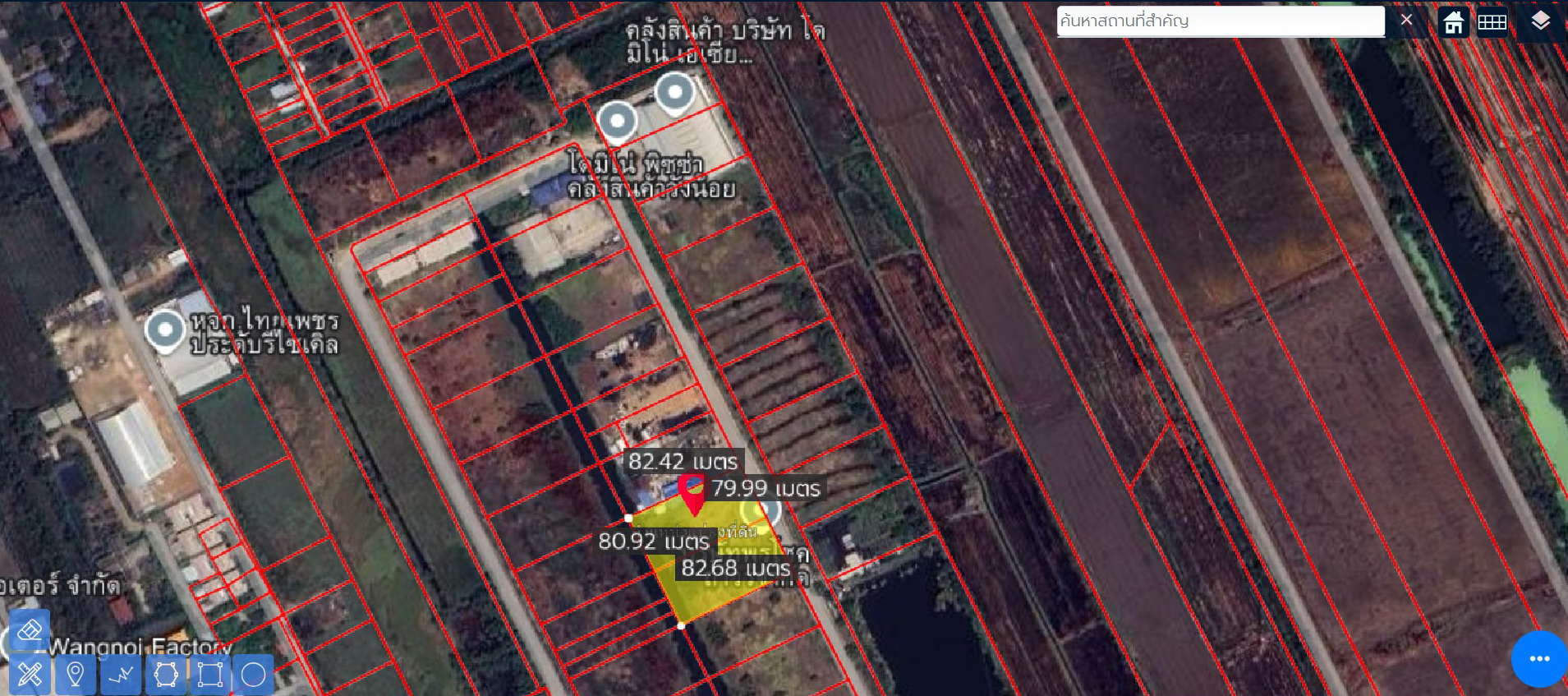The image size is (1568, 696).
Task: Clear the place search box
Action: click(x=1406, y=21)
